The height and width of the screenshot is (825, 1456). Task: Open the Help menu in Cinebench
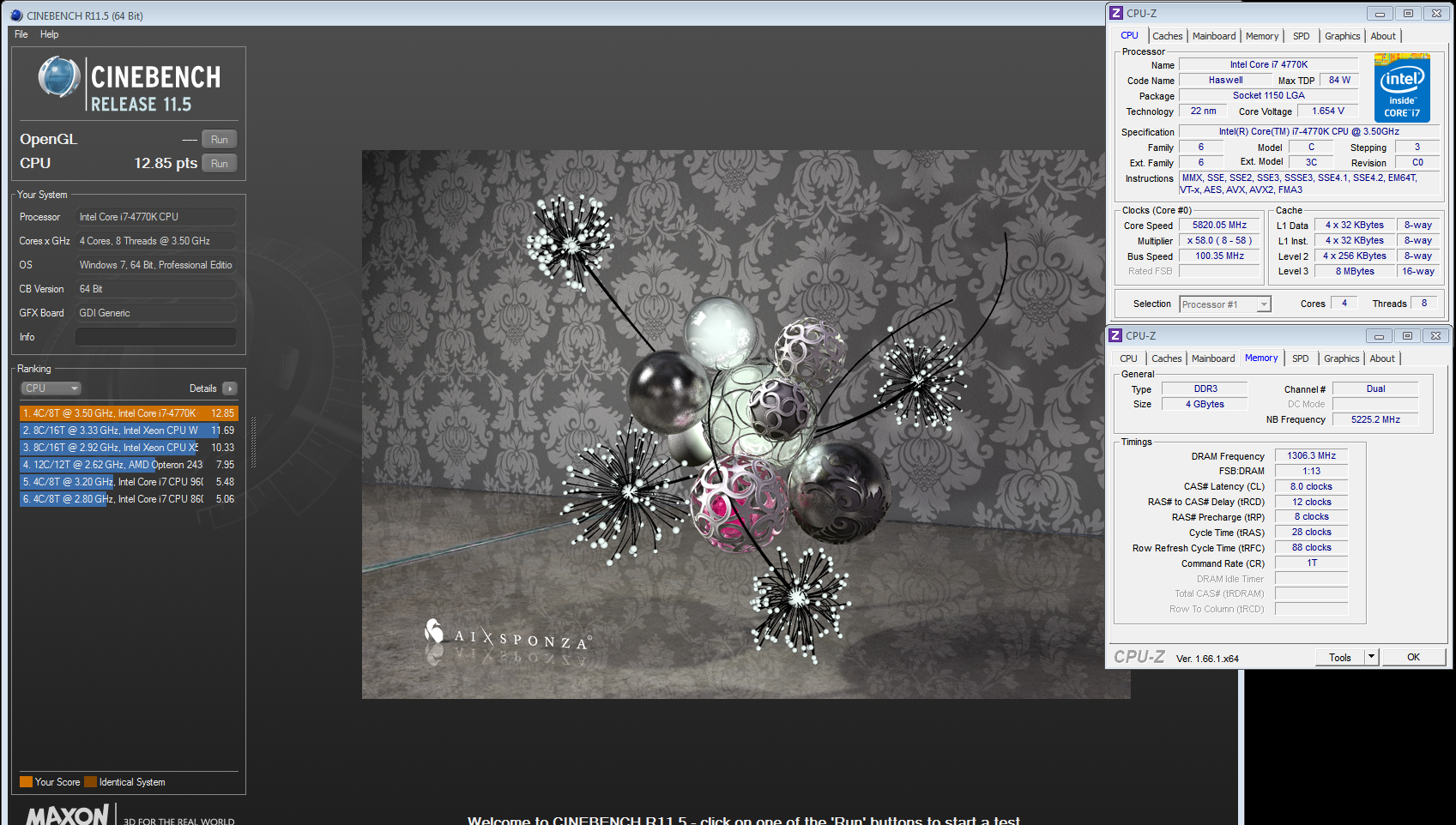coord(49,34)
